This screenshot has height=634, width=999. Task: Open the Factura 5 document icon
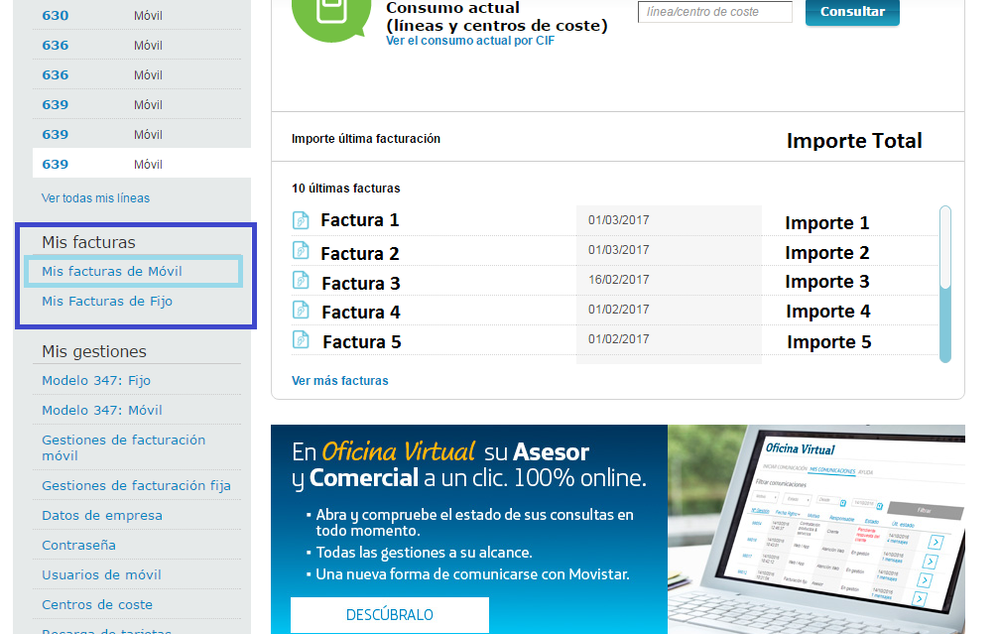point(301,340)
